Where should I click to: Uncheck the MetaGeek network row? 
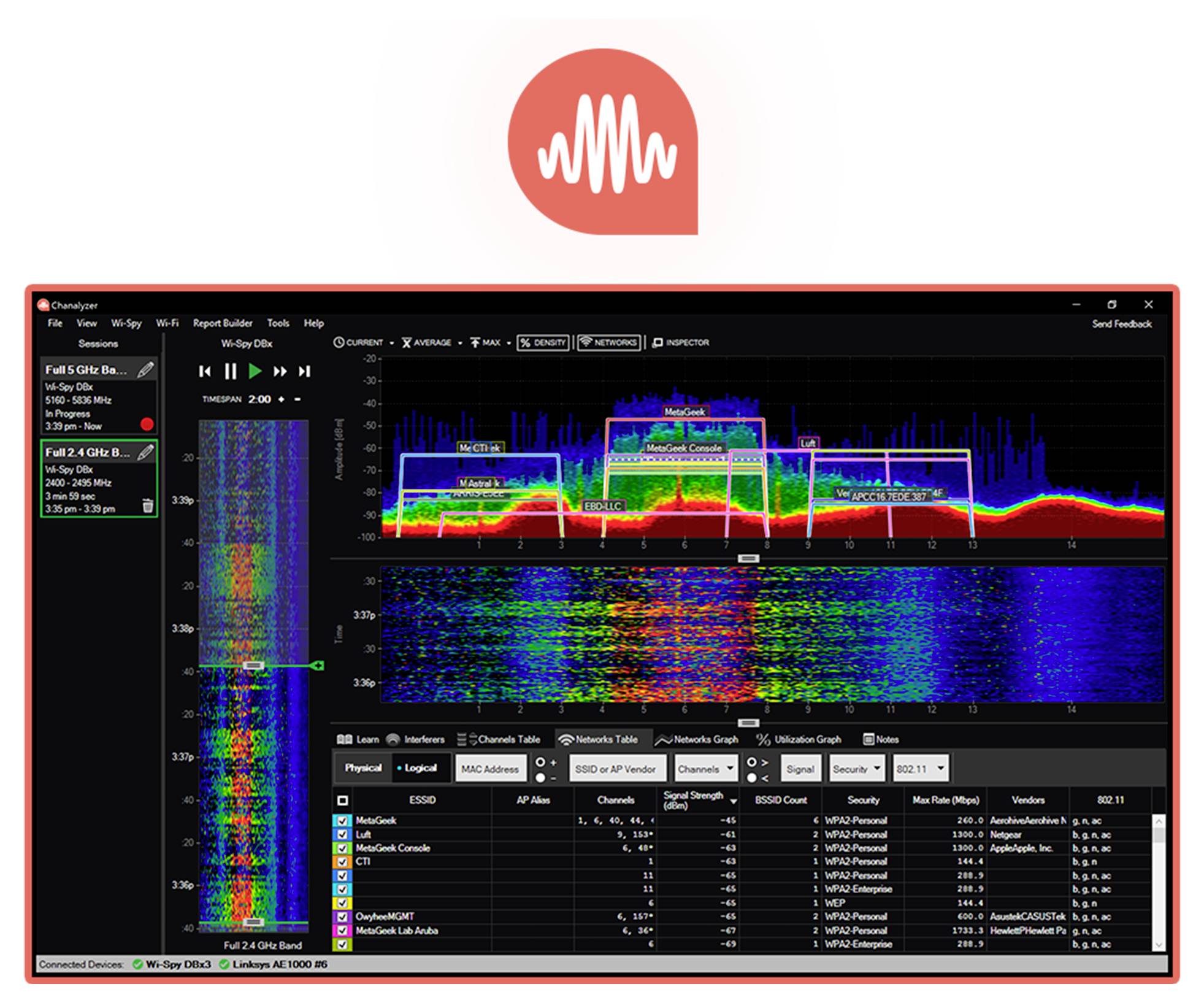342,820
